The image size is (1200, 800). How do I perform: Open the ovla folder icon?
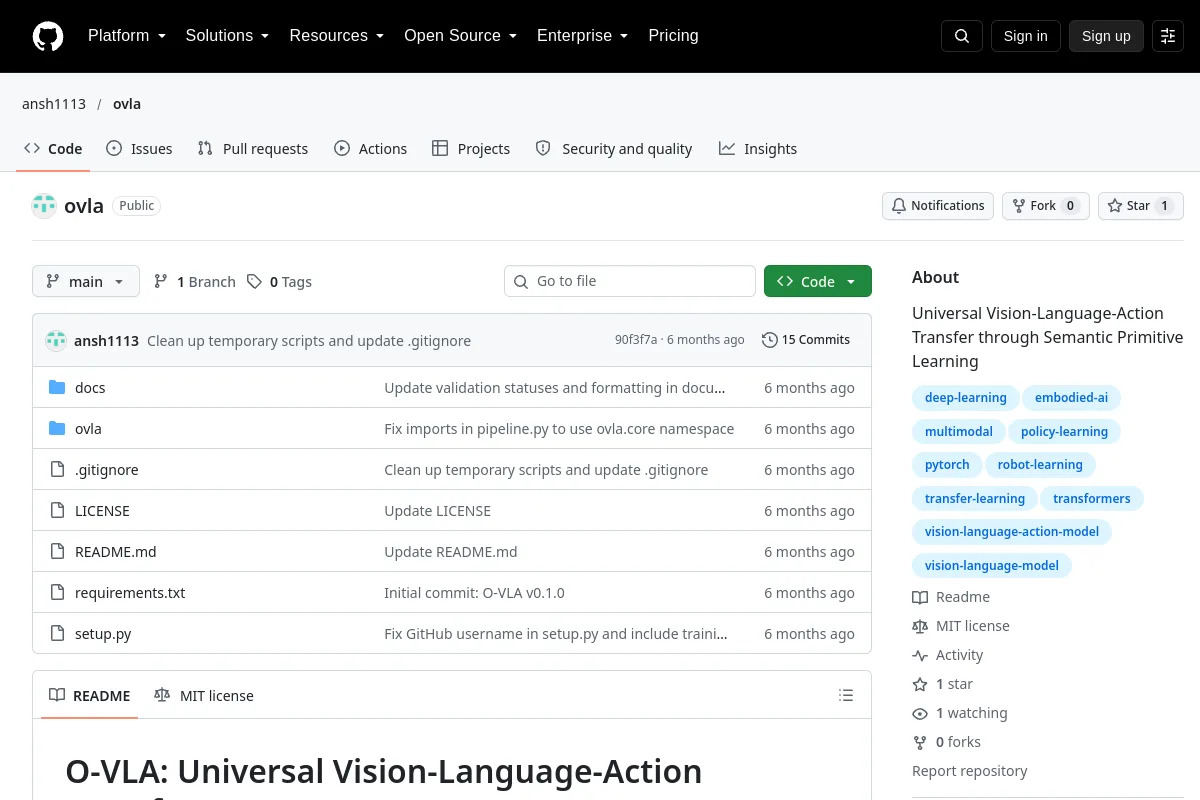(57, 429)
